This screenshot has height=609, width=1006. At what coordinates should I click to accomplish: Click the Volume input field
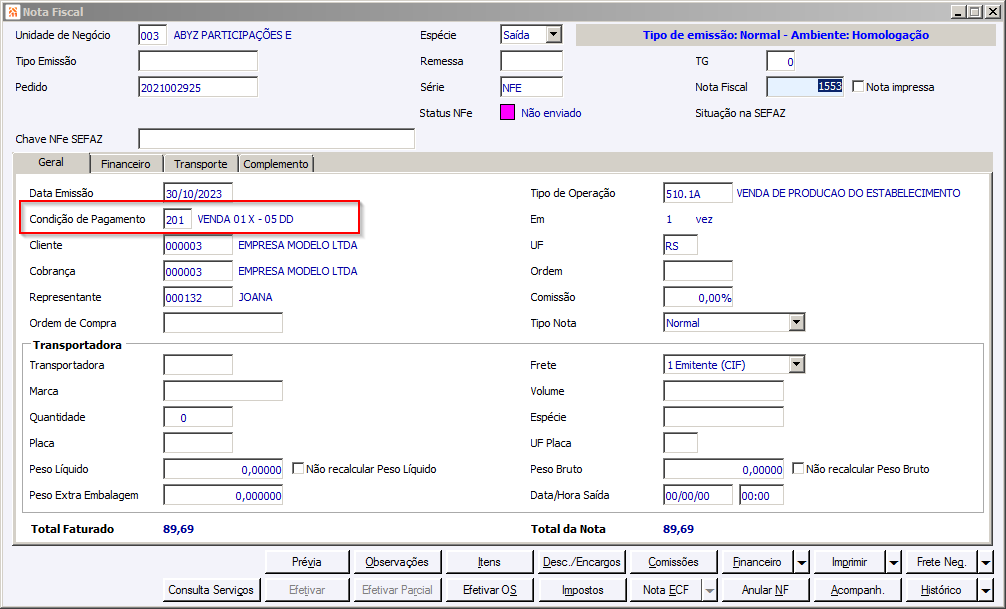pos(724,391)
